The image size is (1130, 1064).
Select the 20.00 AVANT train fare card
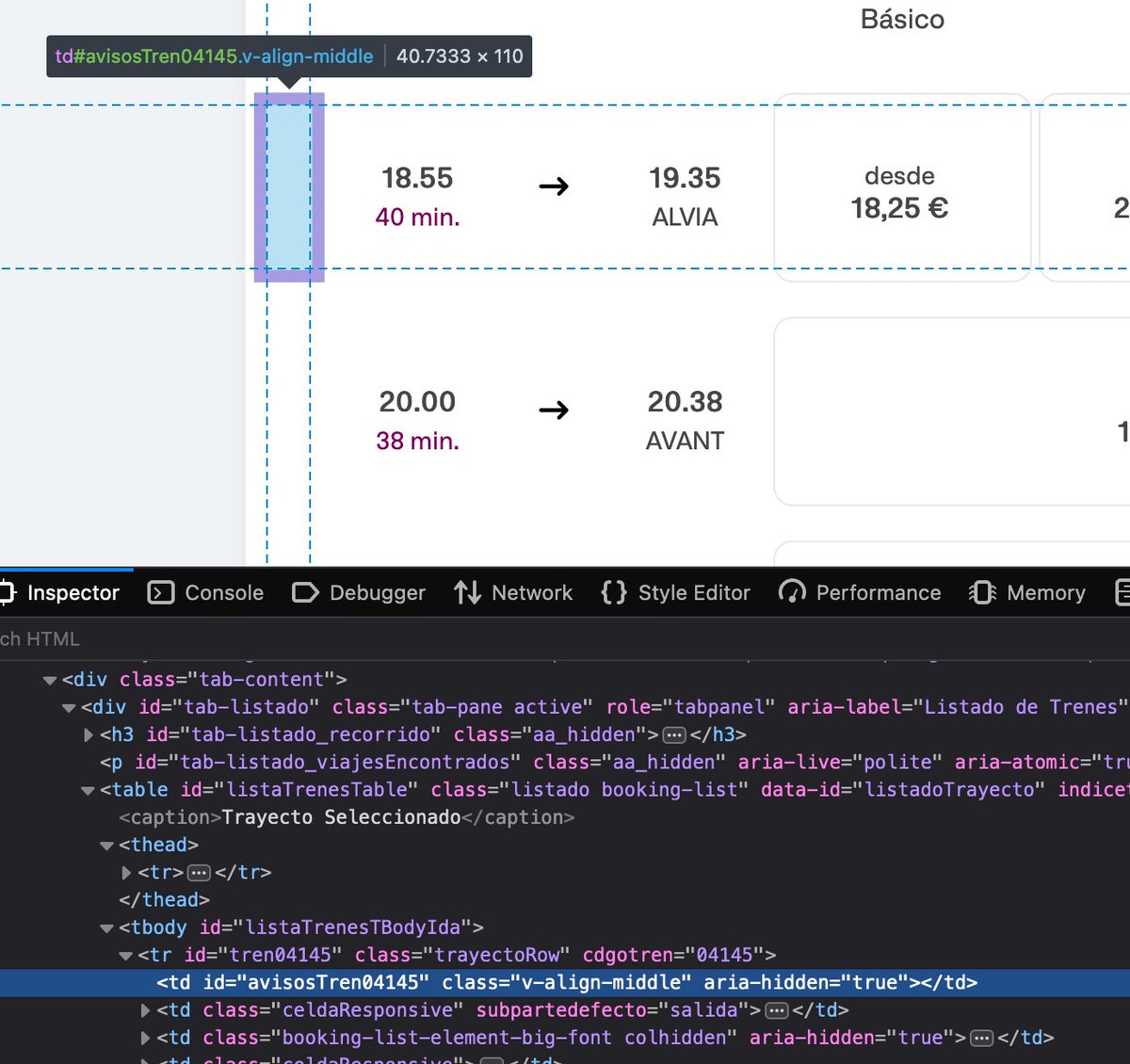click(951, 411)
